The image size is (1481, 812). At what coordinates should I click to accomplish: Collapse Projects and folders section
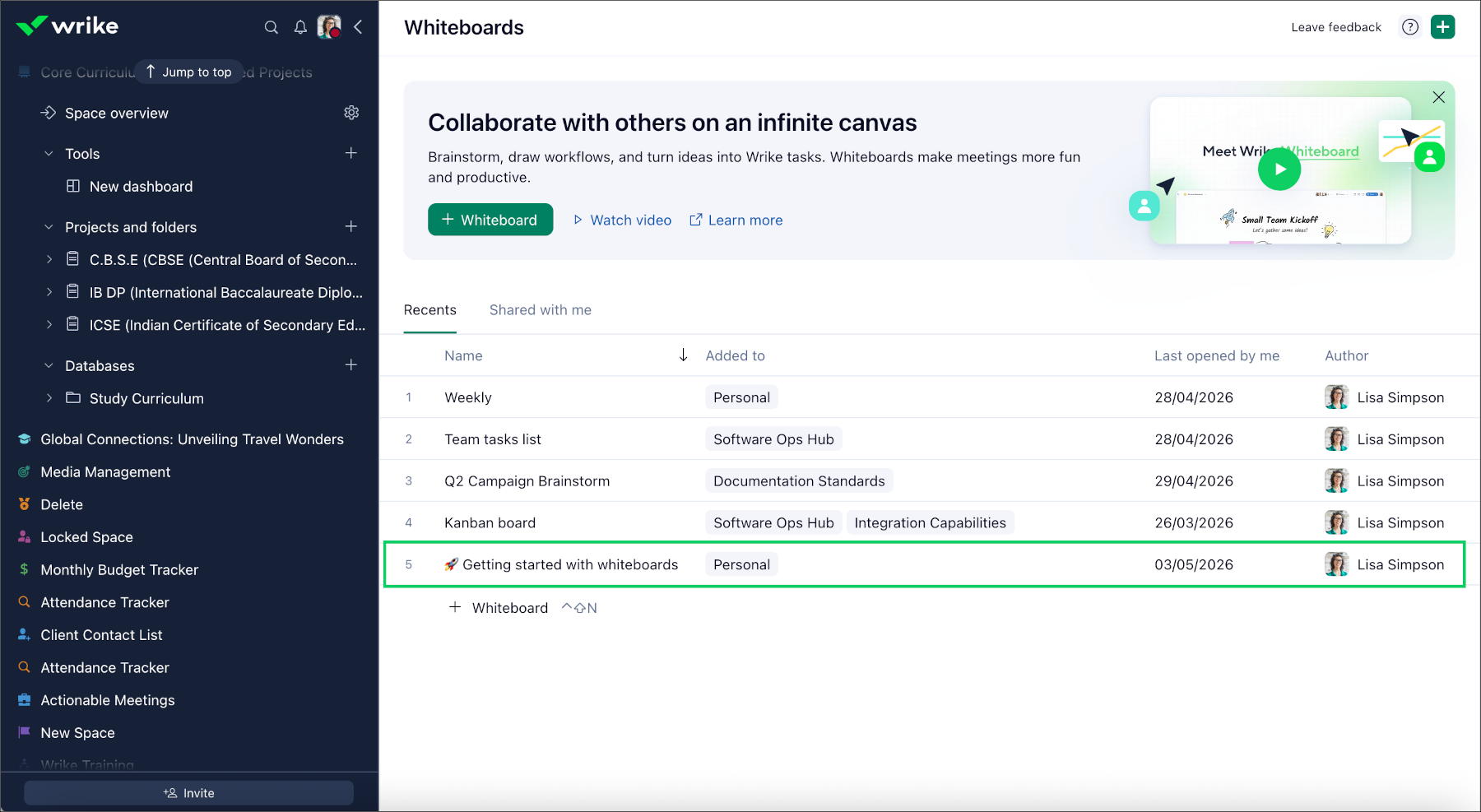point(49,227)
